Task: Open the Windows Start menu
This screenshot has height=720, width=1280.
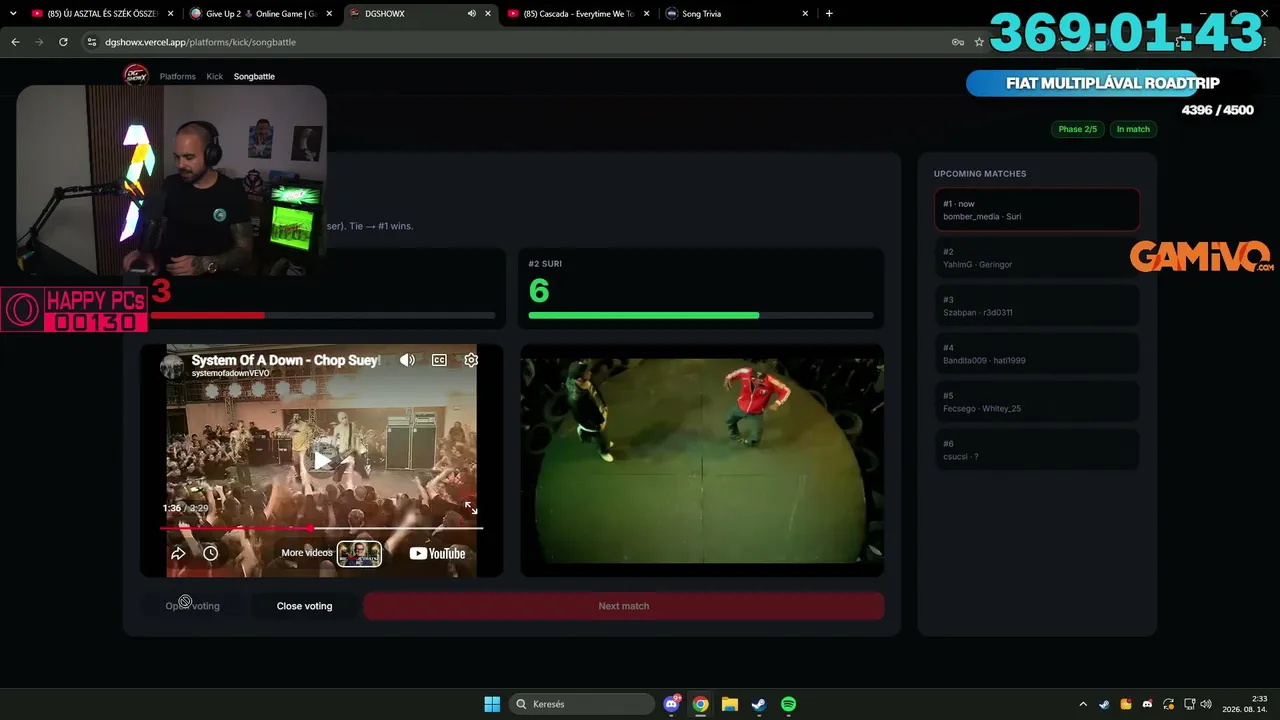Action: [x=492, y=704]
